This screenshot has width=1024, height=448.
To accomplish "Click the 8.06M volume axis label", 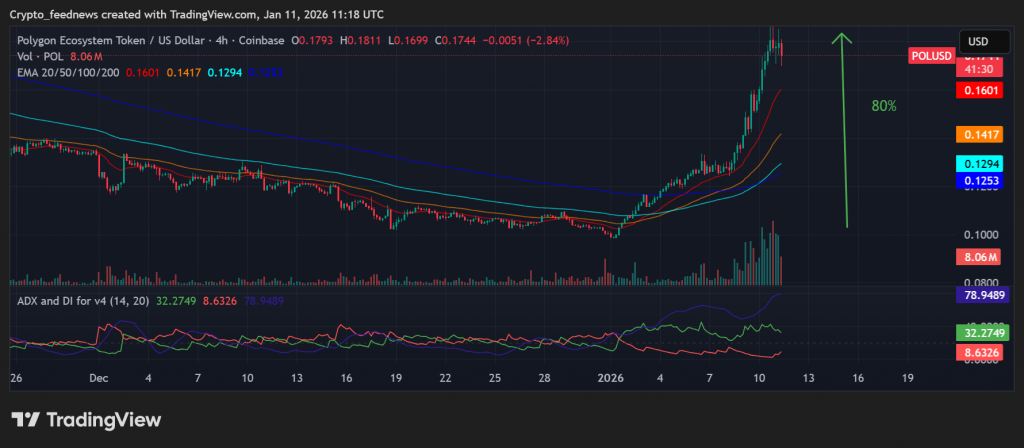I will pos(978,257).
